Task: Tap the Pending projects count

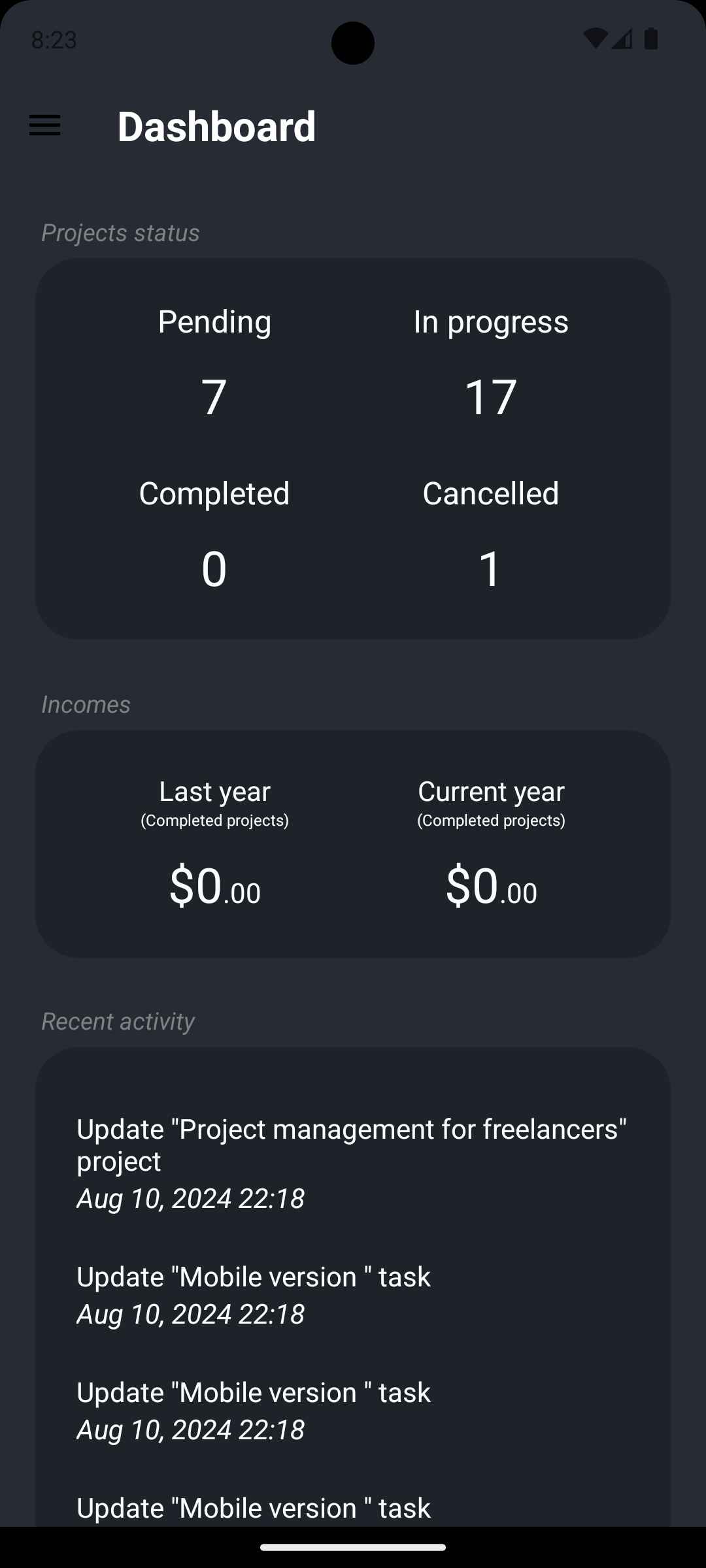Action: pos(214,397)
